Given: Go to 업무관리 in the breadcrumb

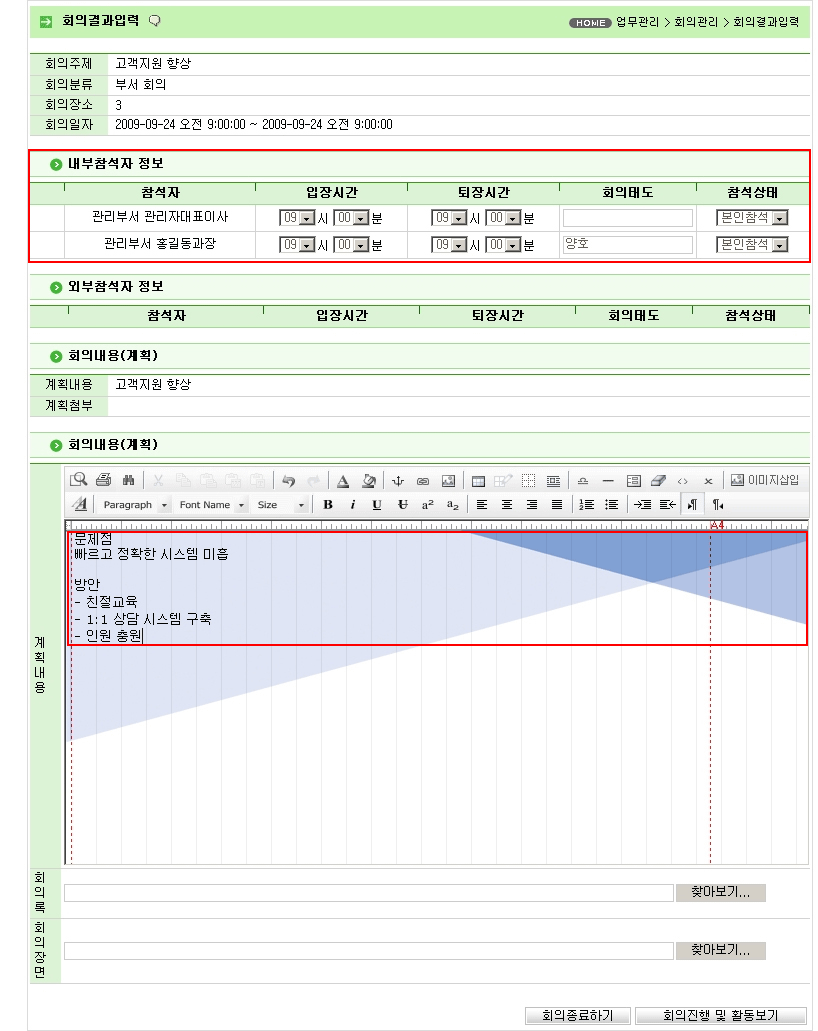Looking at the screenshot, I should pos(638,21).
